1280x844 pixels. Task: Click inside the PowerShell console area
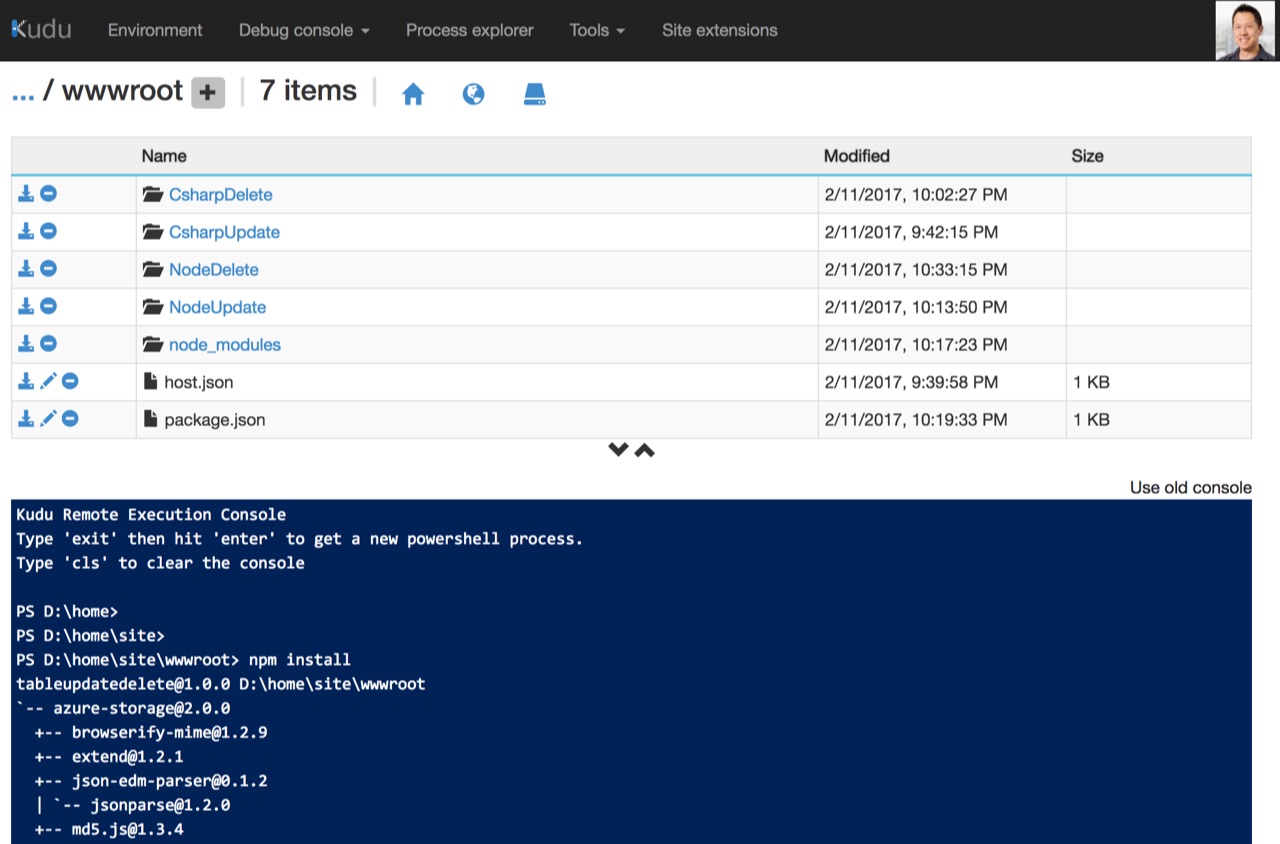coord(631,671)
